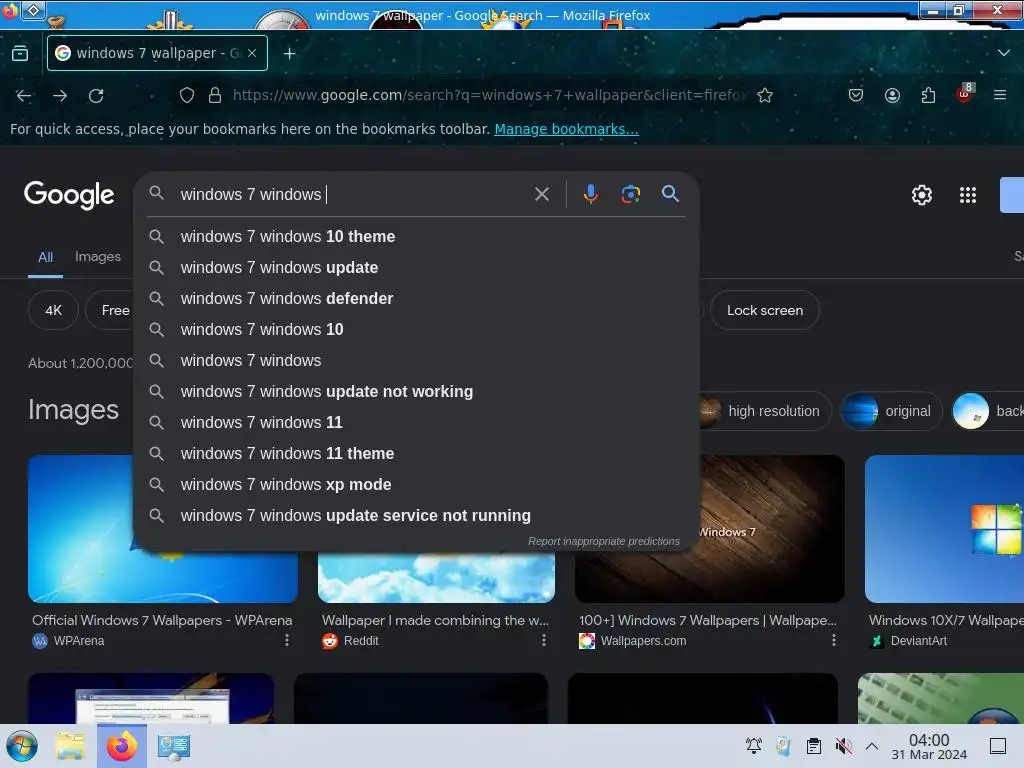Choose windows update not working suggestion
The image size is (1024, 768).
tap(416, 391)
